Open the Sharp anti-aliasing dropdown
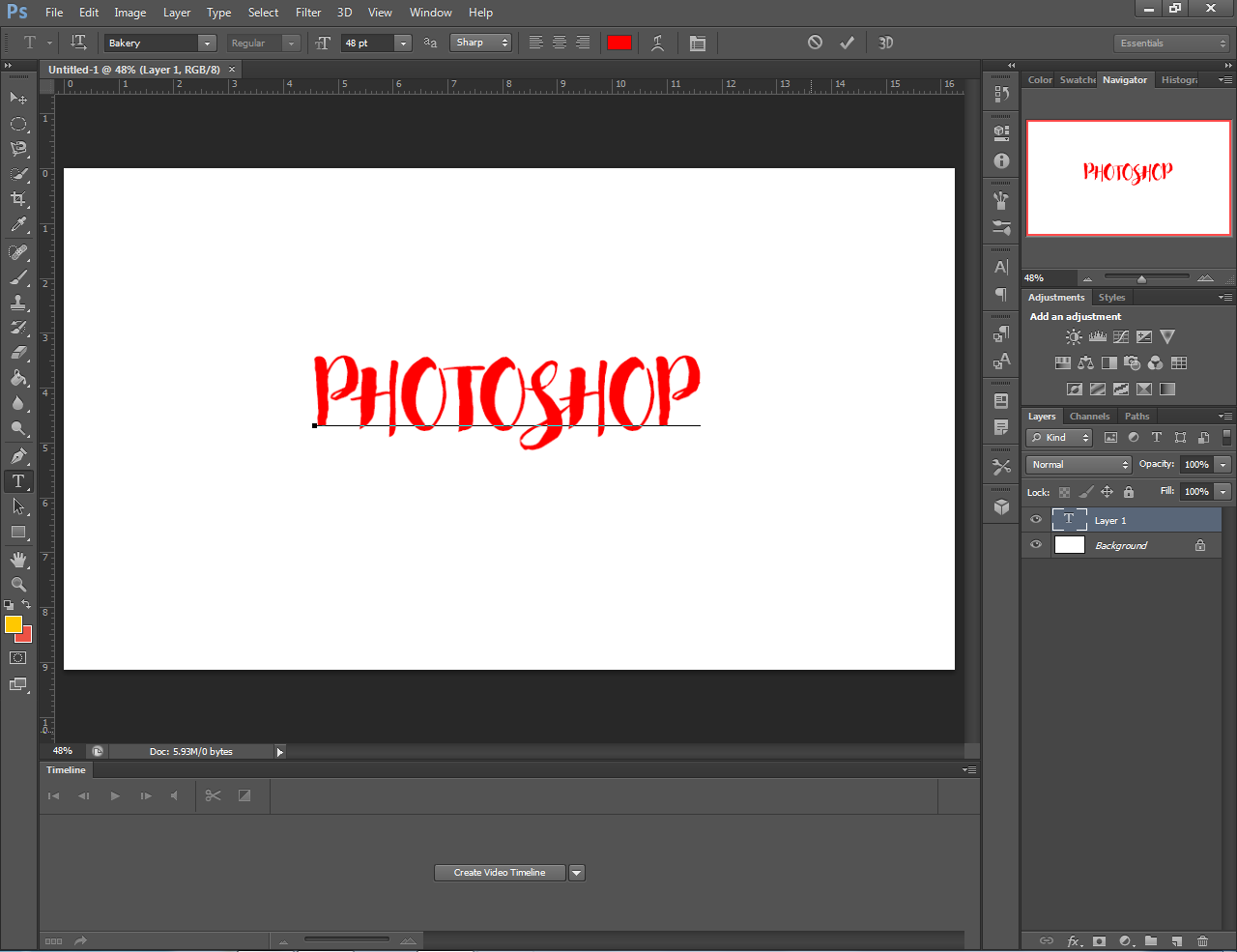Viewport: 1237px width, 952px height. point(480,43)
